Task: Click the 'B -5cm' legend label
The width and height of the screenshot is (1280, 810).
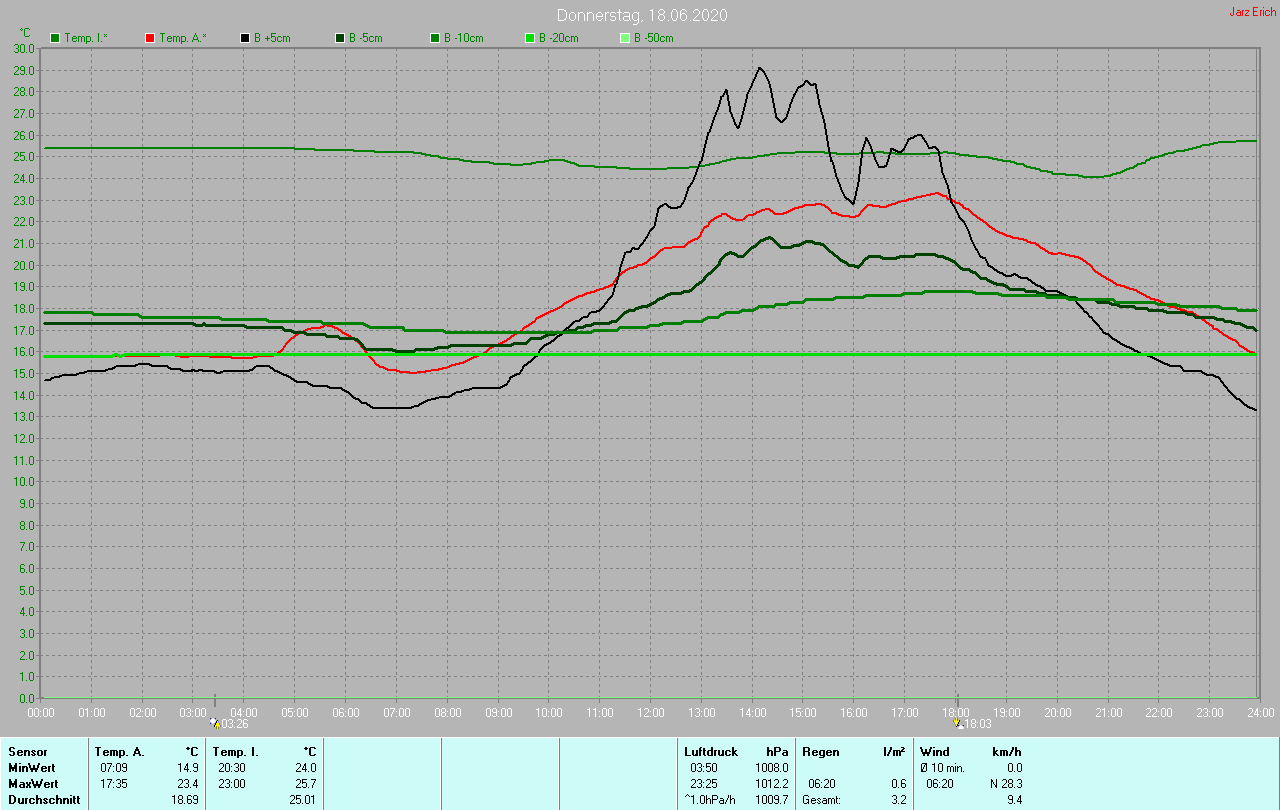Action: tap(366, 38)
